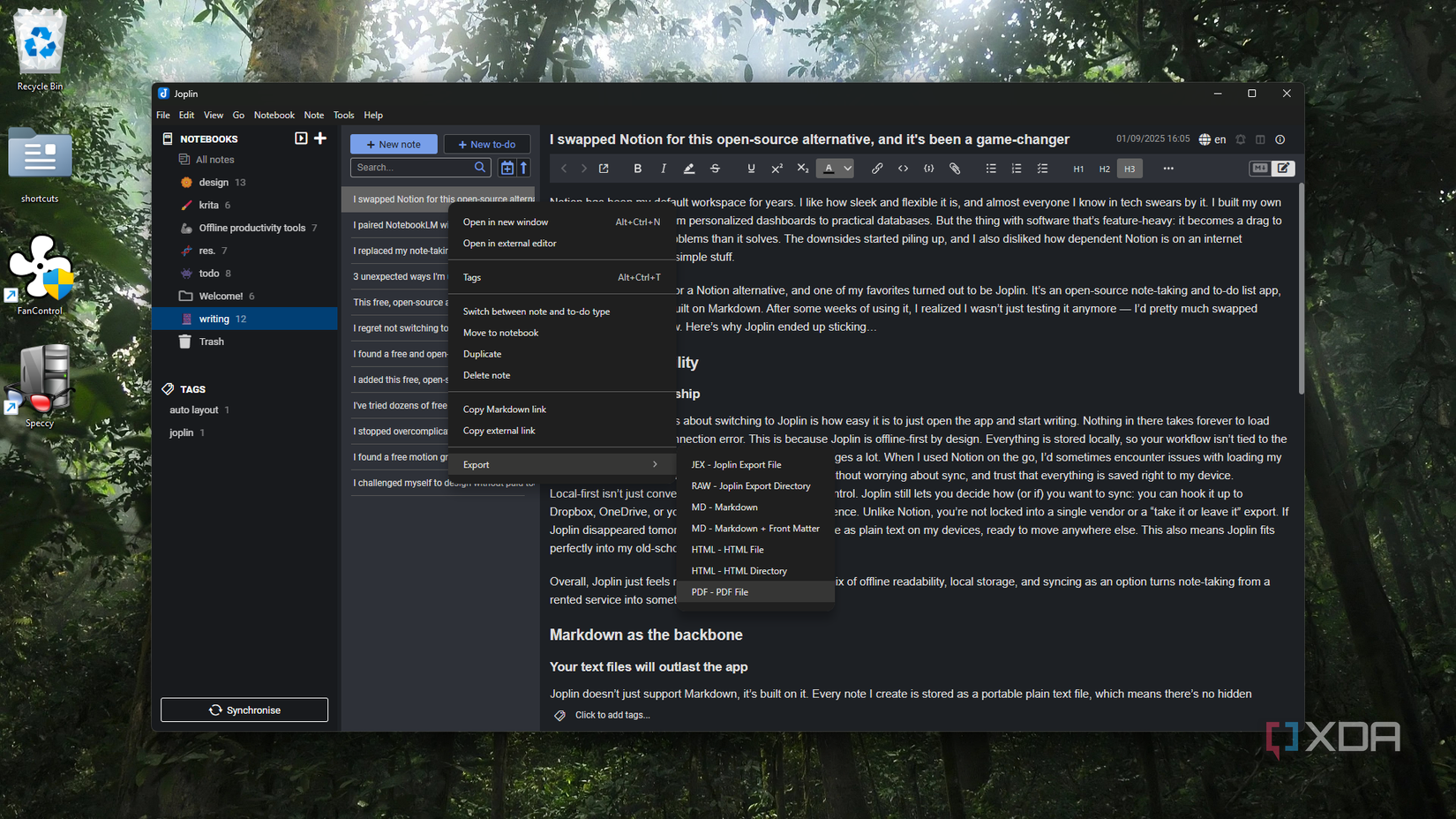1456x819 pixels.
Task: Choose PDF - PDF File export option
Action: [719, 592]
